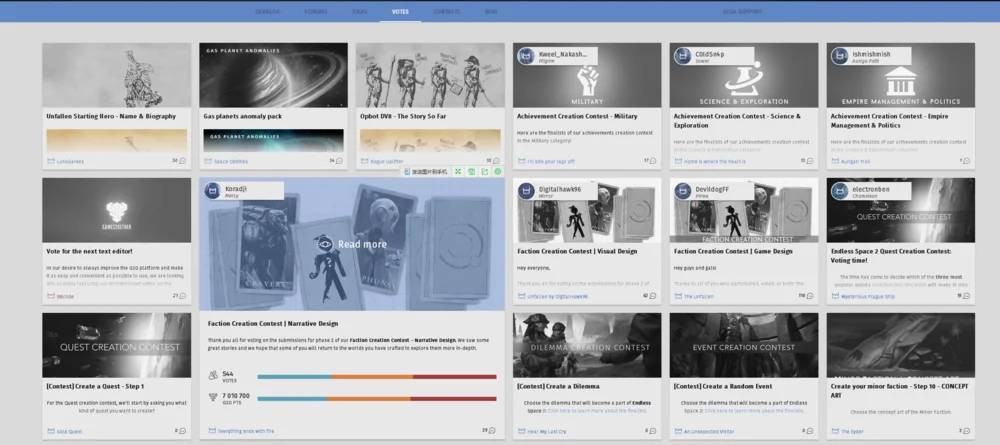
Task: Select the Votes tab
Action: tap(401, 11)
